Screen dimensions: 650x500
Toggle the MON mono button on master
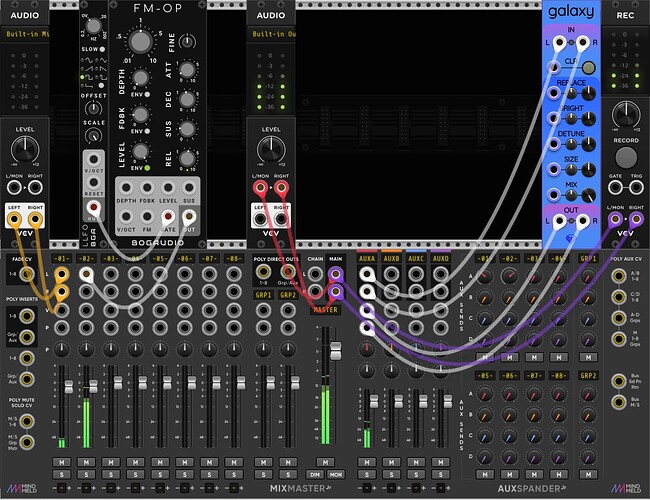click(336, 474)
